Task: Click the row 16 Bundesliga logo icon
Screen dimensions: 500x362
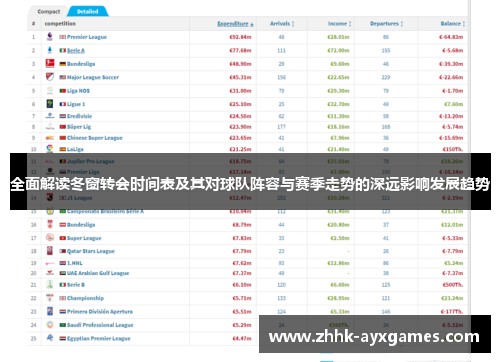Action: coord(50,224)
